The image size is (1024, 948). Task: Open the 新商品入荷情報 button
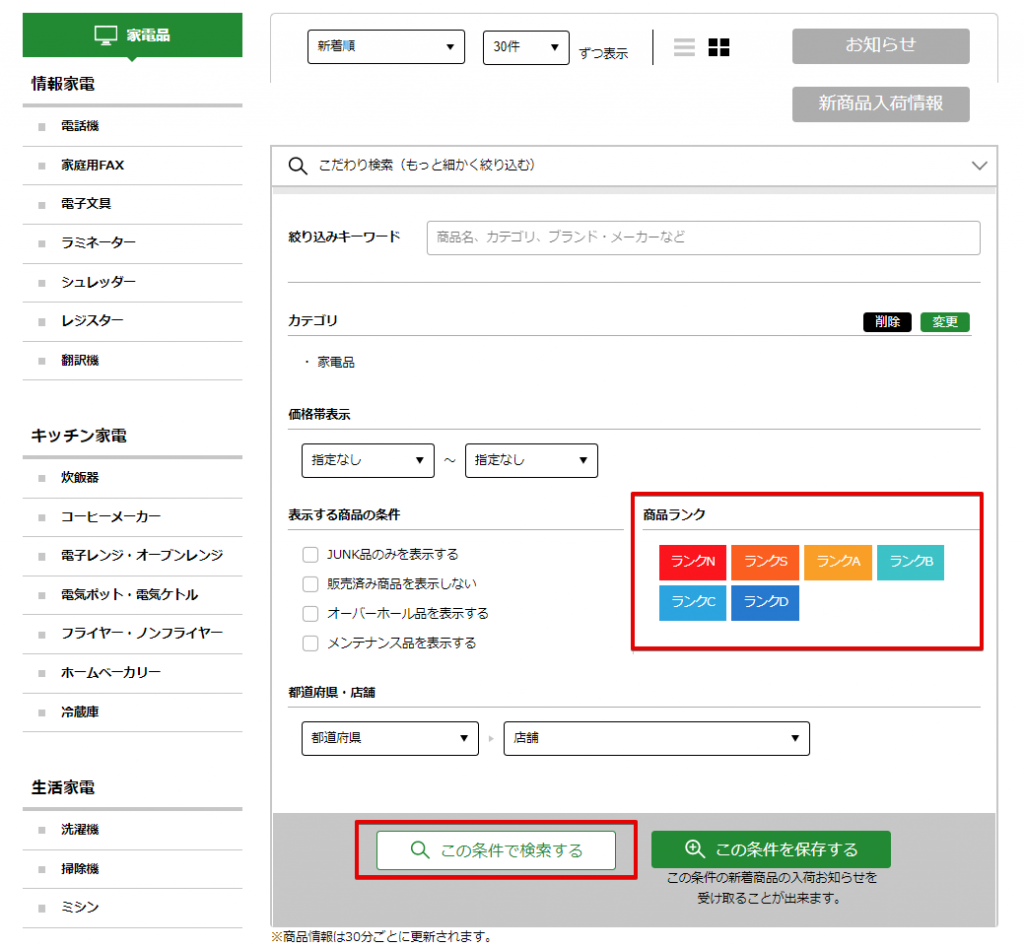click(880, 103)
